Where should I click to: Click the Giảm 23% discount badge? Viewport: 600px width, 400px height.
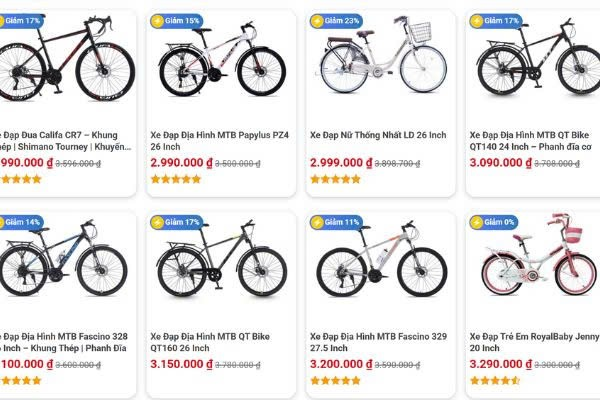click(x=336, y=20)
